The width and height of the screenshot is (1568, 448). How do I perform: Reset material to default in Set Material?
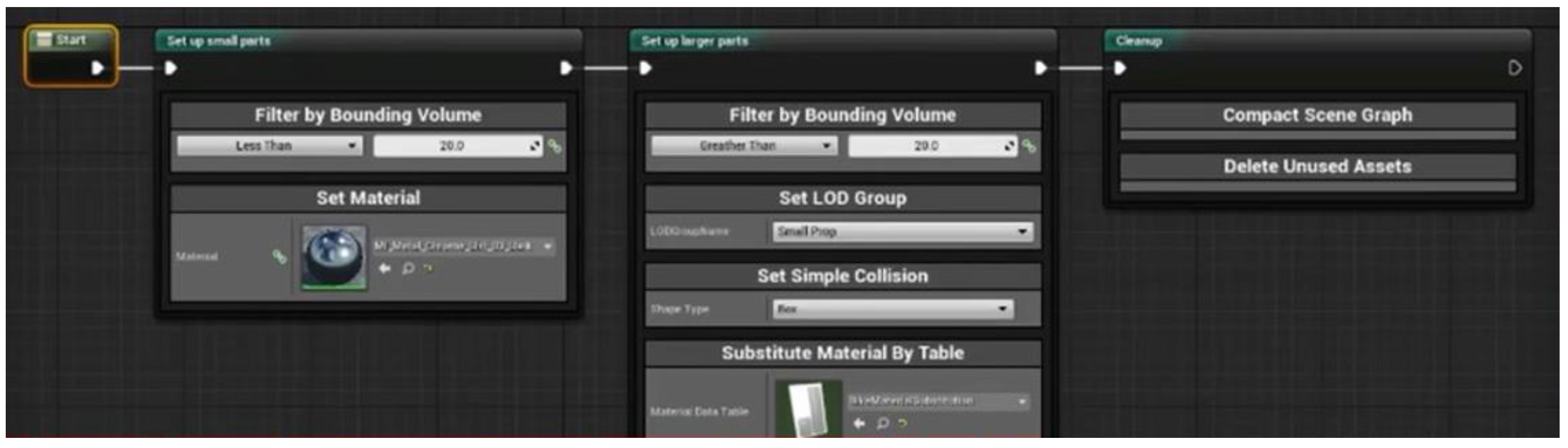[x=428, y=269]
